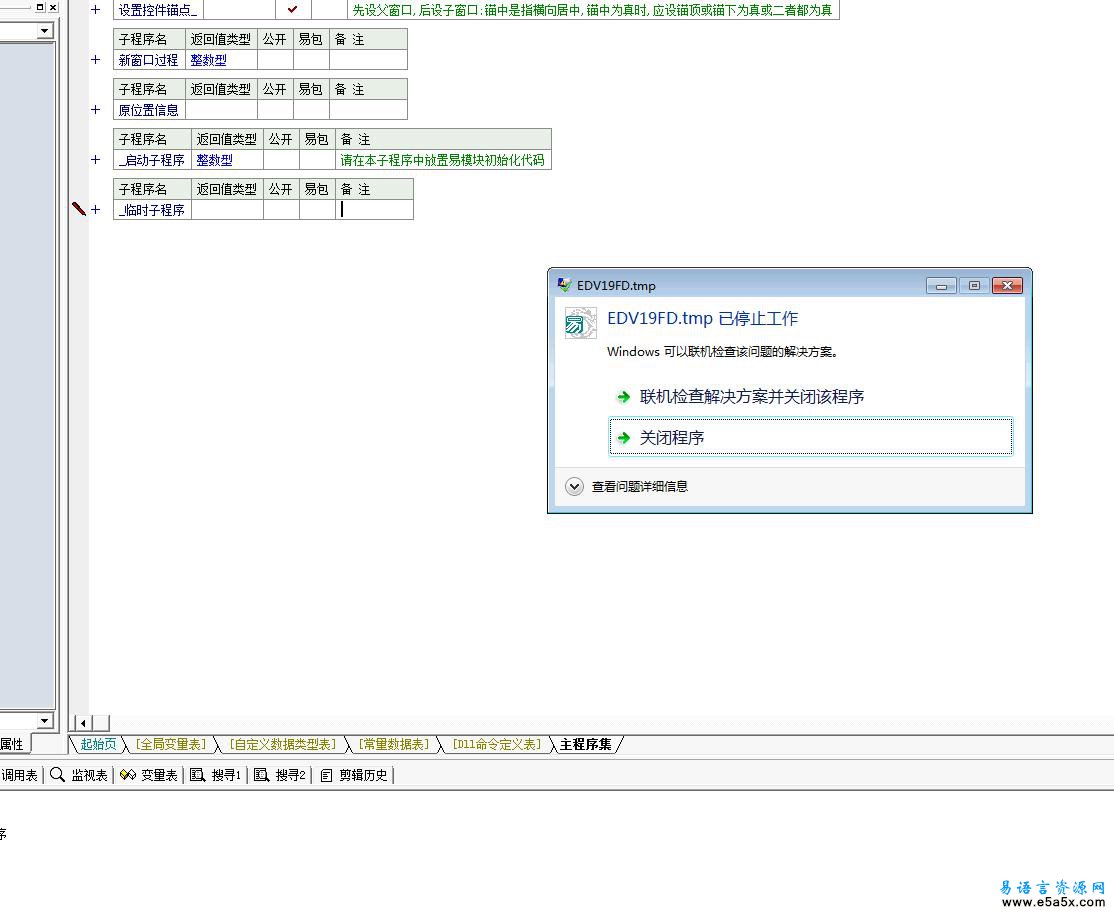Click the 新窗口过程 name cell
Image resolution: width=1114 pixels, height=915 pixels.
pyautogui.click(x=149, y=60)
